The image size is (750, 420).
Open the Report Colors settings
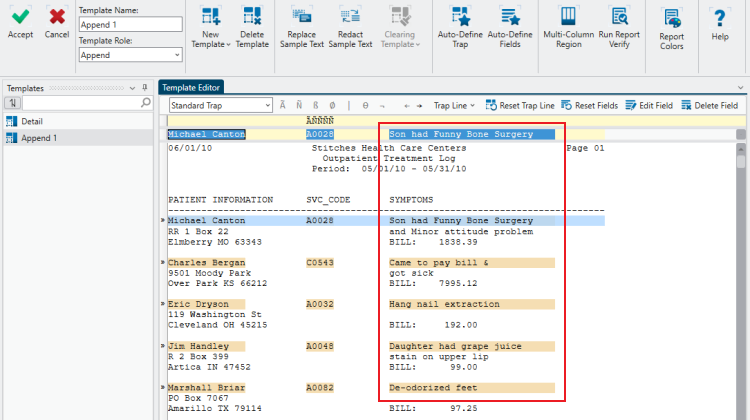(x=672, y=20)
